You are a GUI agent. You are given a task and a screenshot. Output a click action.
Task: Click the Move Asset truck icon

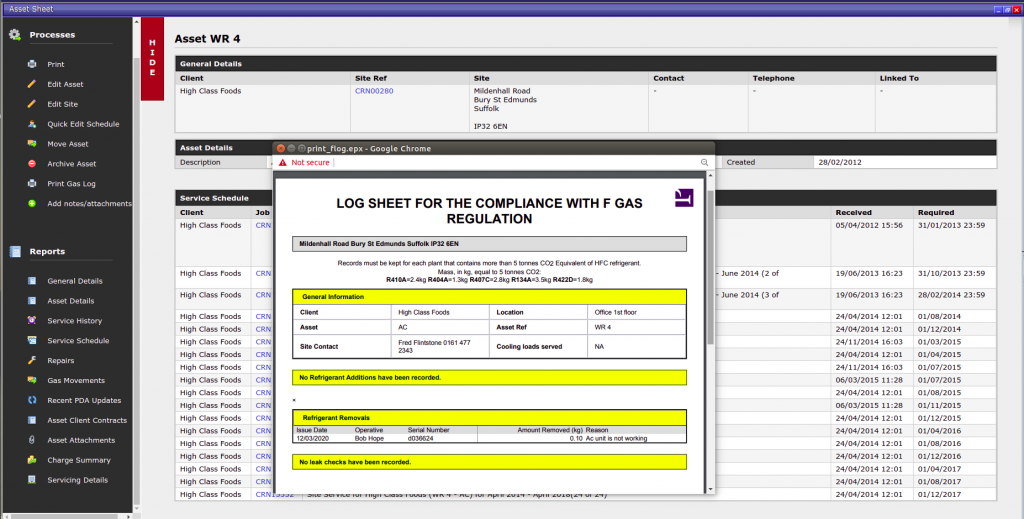click(32, 144)
